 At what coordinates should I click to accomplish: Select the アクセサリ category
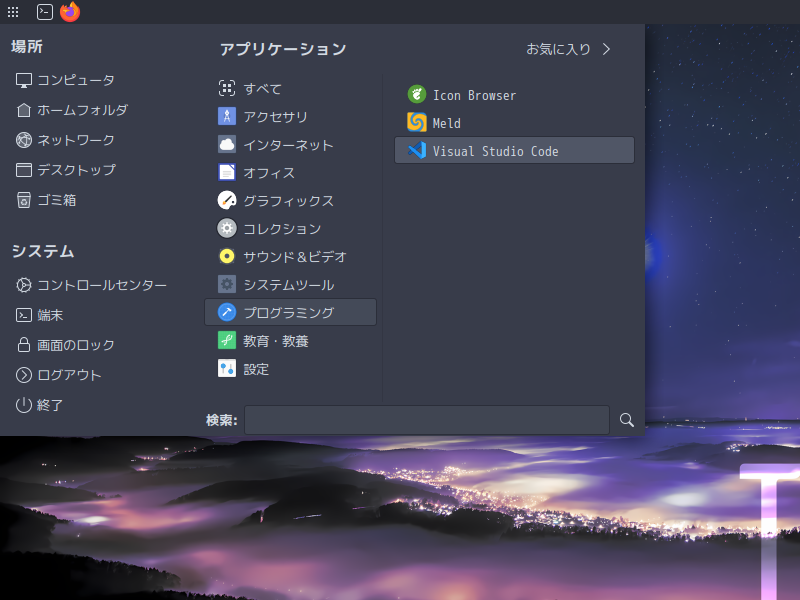click(273, 116)
